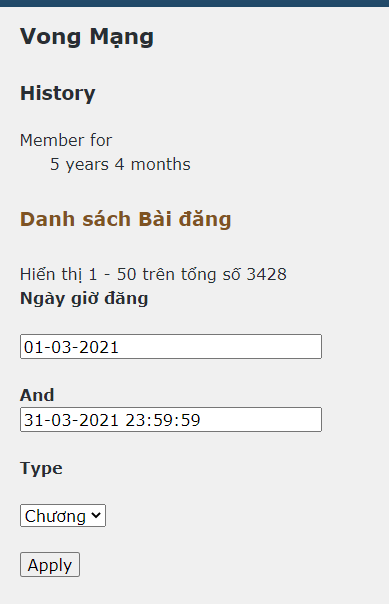Click the Vong Mạng username heading
Image resolution: width=389 pixels, height=604 pixels.
pyautogui.click(x=87, y=37)
